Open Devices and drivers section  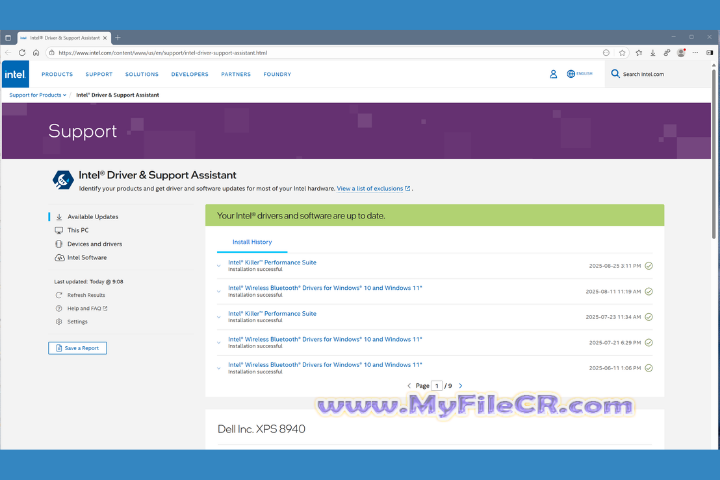[95, 244]
